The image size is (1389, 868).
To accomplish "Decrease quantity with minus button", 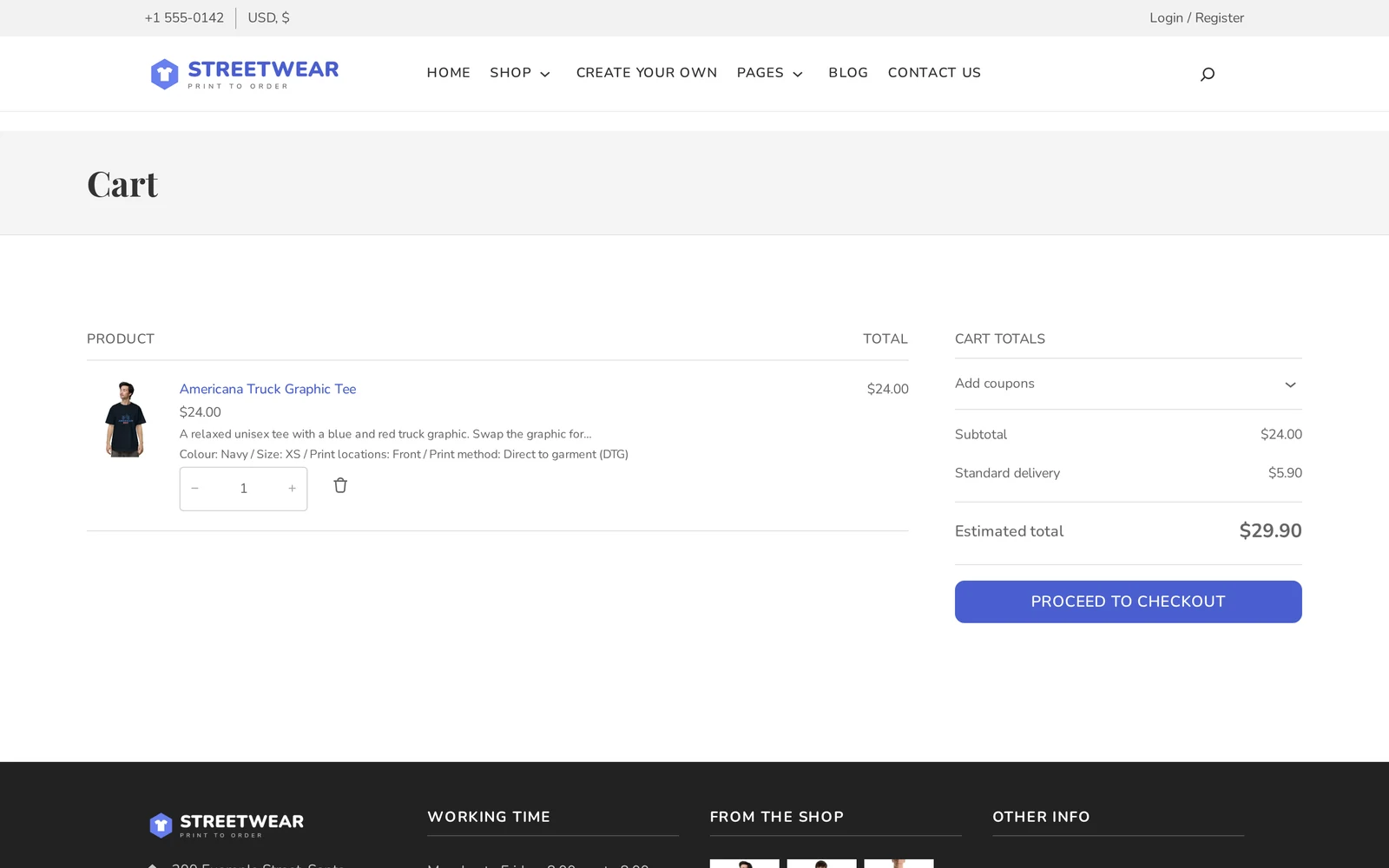I will pyautogui.click(x=195, y=489).
